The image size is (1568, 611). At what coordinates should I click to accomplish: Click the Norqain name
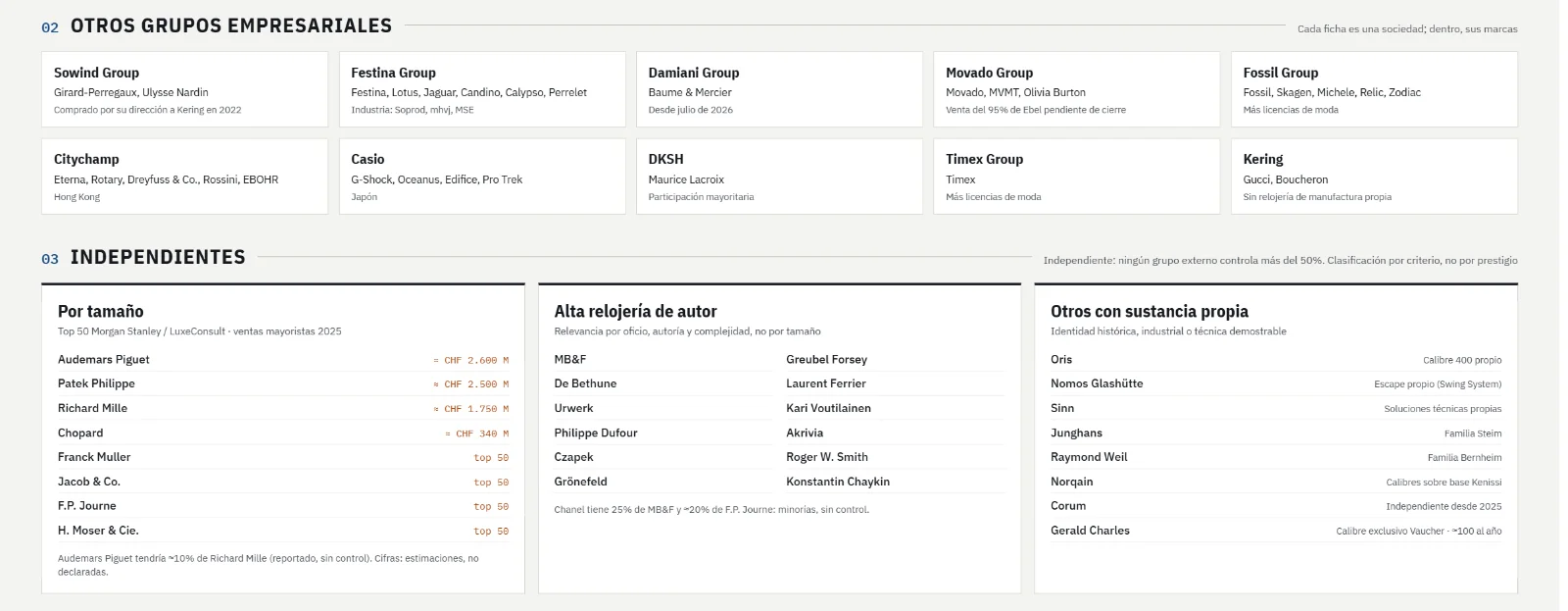[1072, 482]
